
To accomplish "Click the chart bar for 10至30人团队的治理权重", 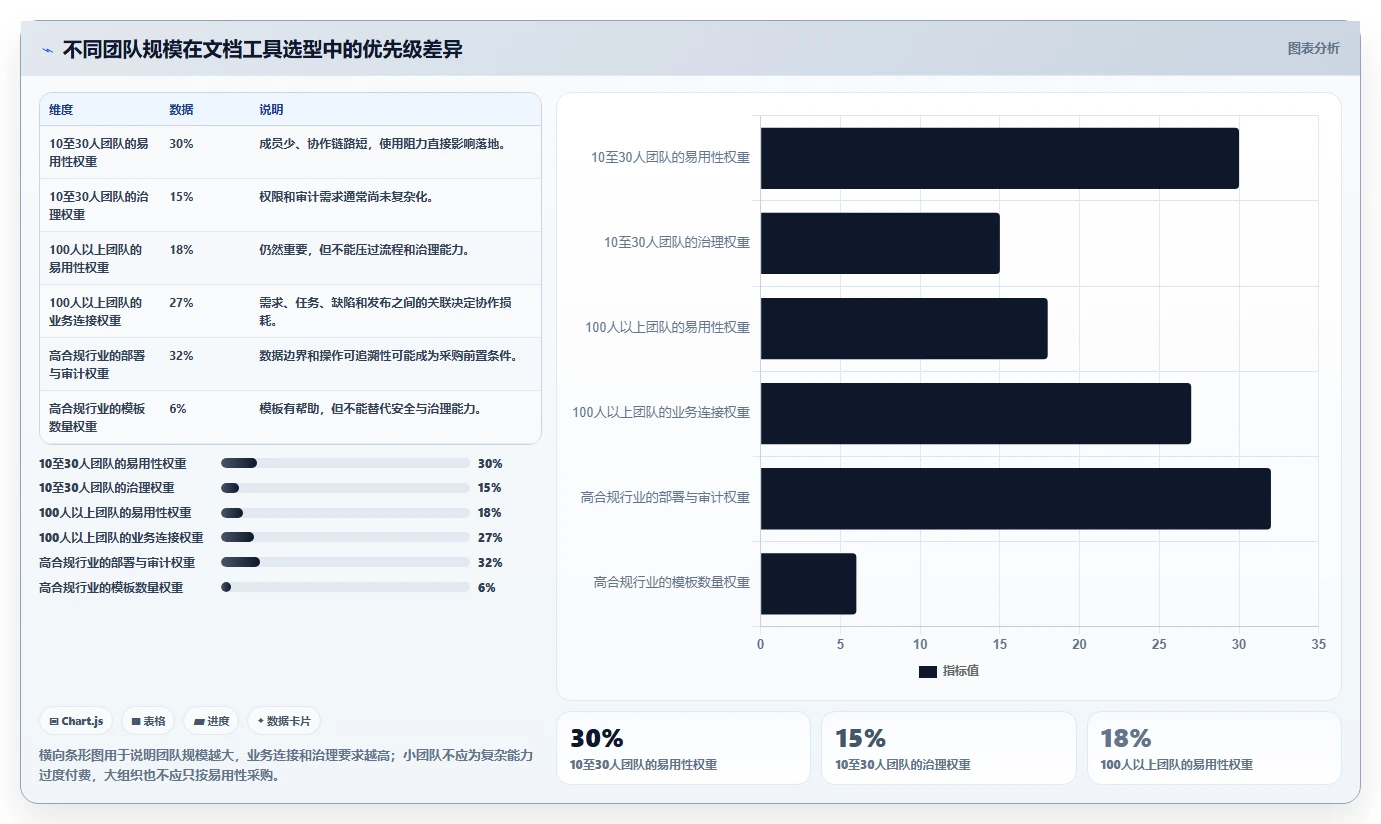I will (x=880, y=243).
